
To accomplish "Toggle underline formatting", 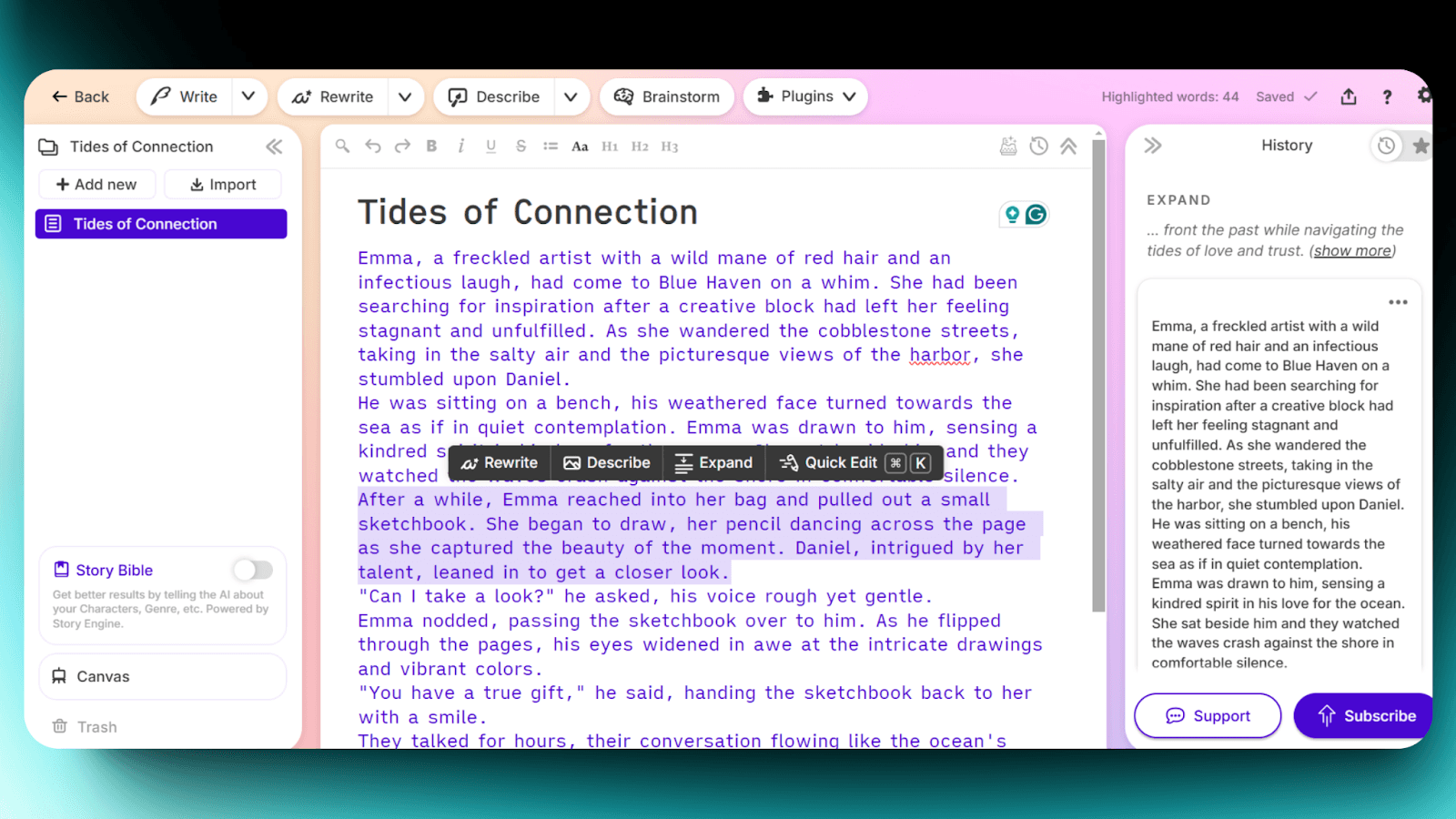I will pyautogui.click(x=491, y=146).
